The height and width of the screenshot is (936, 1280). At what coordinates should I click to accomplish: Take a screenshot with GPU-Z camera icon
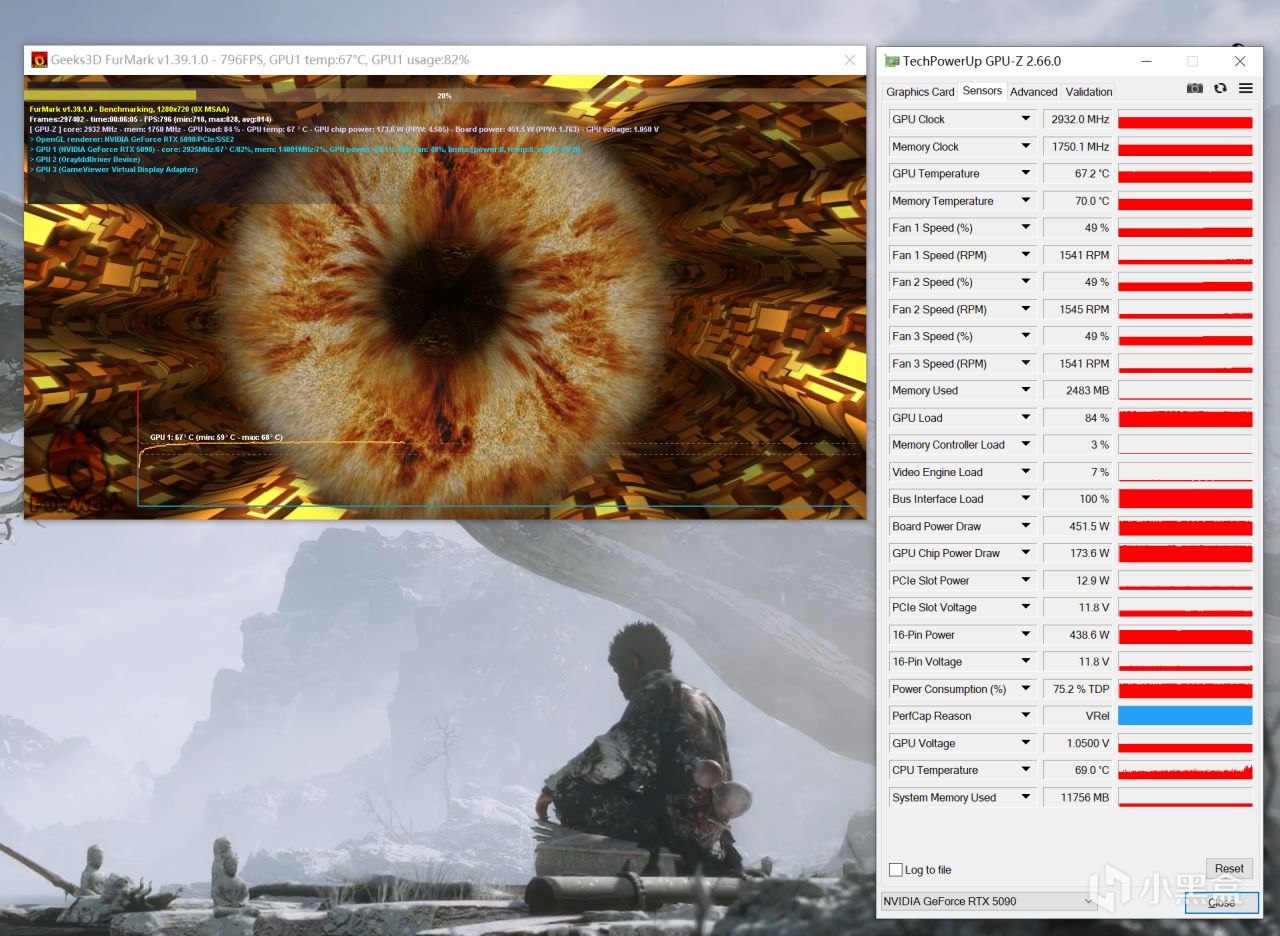pyautogui.click(x=1194, y=88)
